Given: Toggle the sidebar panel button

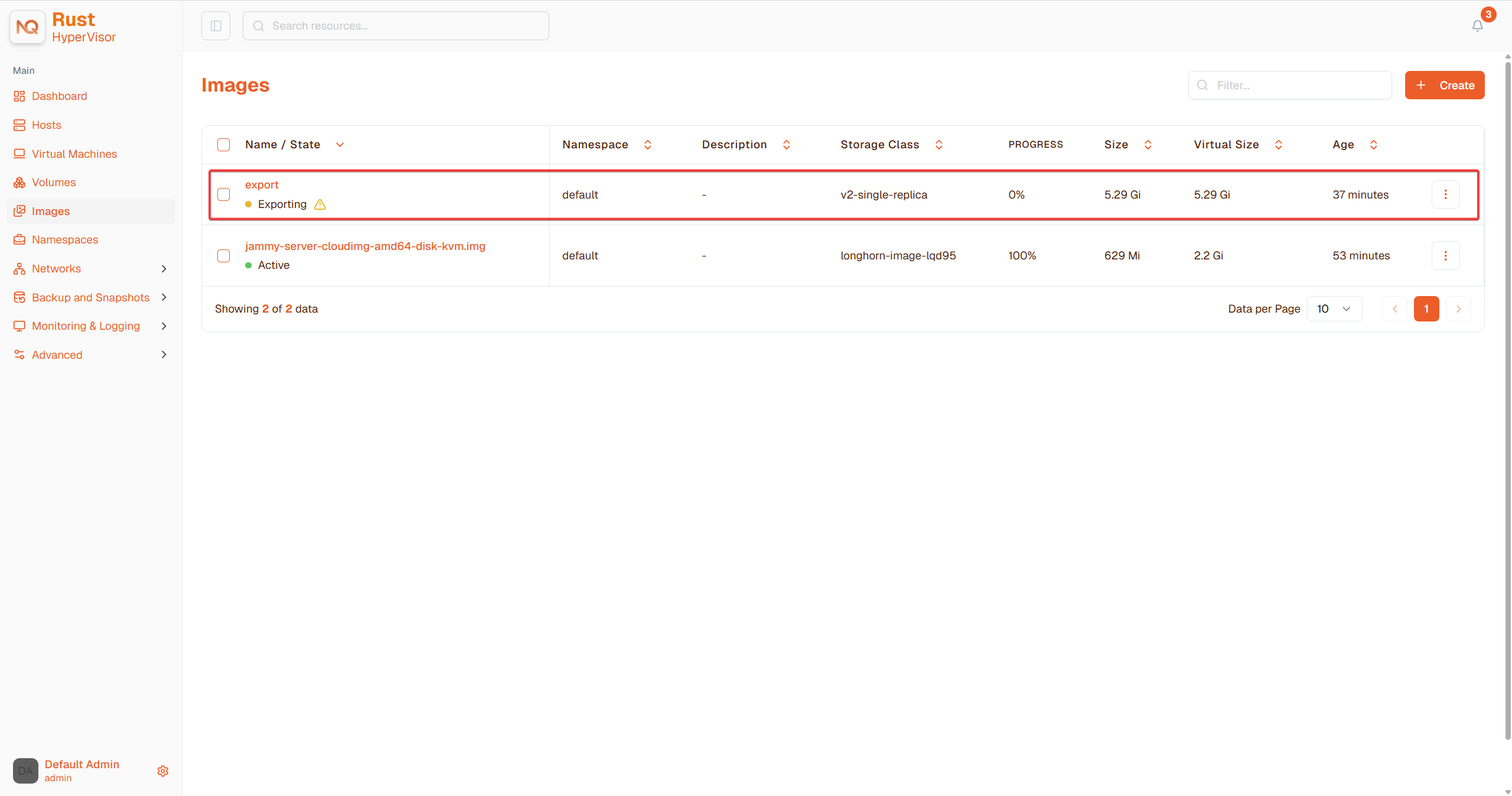Looking at the screenshot, I should pos(216,26).
